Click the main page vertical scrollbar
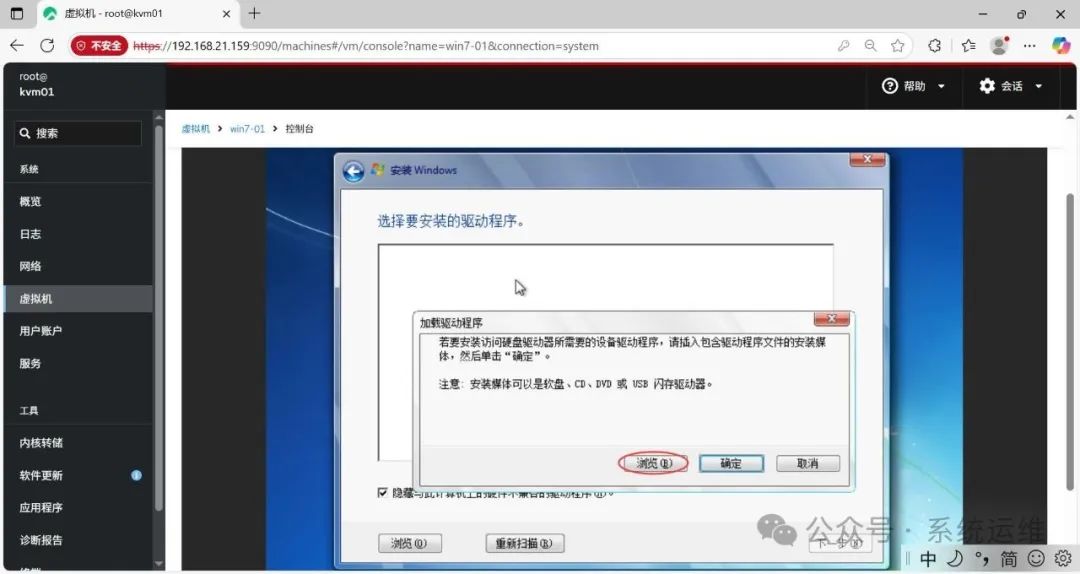 click(x=1070, y=341)
